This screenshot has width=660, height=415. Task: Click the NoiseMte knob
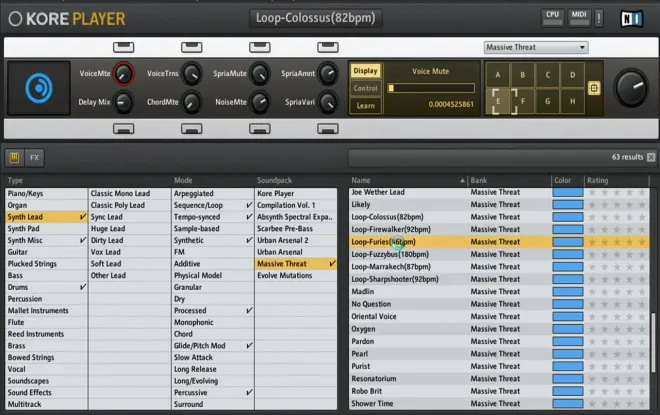point(260,102)
